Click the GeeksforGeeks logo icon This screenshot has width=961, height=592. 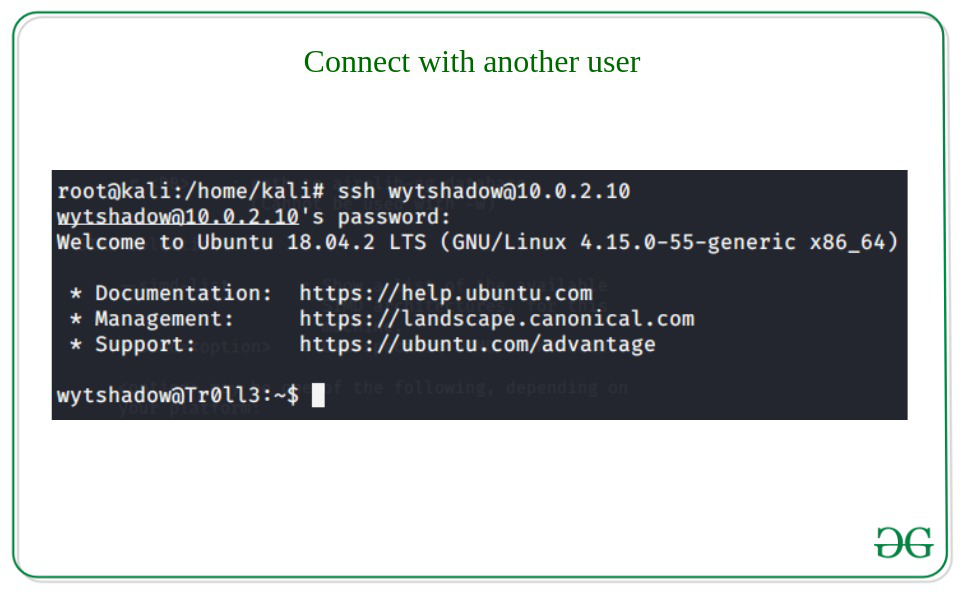tap(904, 543)
